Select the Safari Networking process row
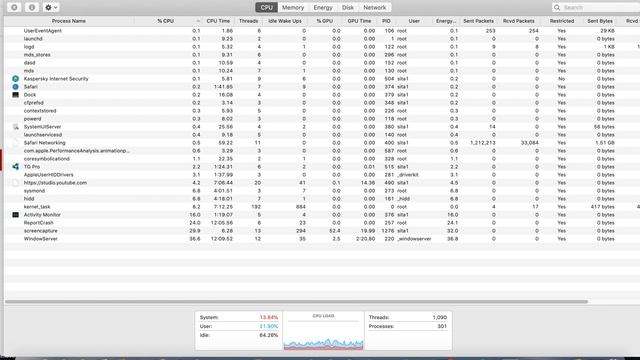 (322, 143)
